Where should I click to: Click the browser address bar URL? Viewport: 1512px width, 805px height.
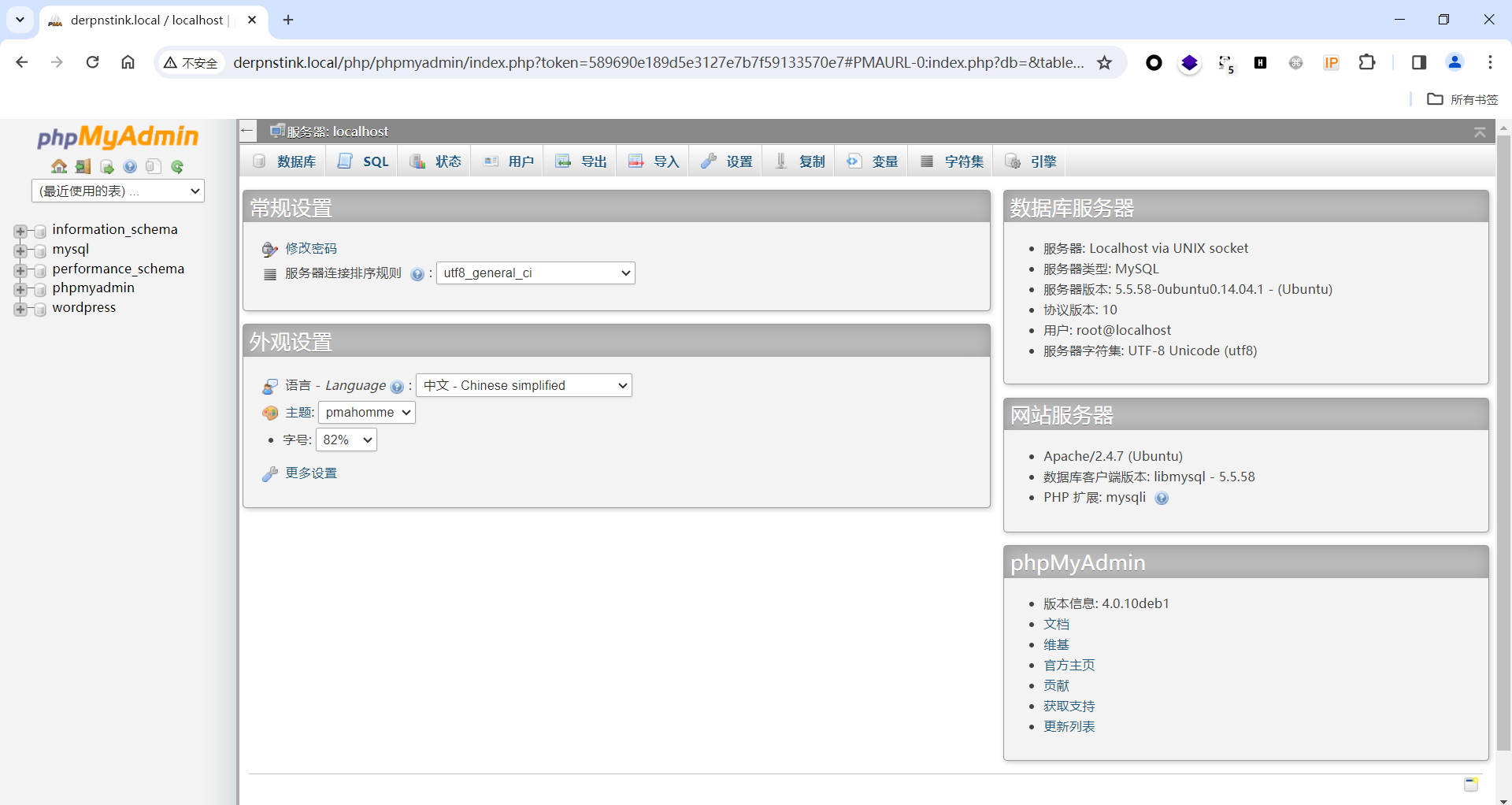click(x=658, y=62)
